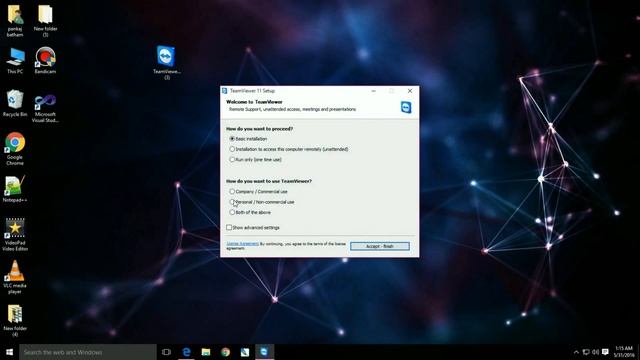Image resolution: width=640 pixels, height=360 pixels.
Task: Launch Microsoft Visual Studio shortcut
Action: (45, 108)
